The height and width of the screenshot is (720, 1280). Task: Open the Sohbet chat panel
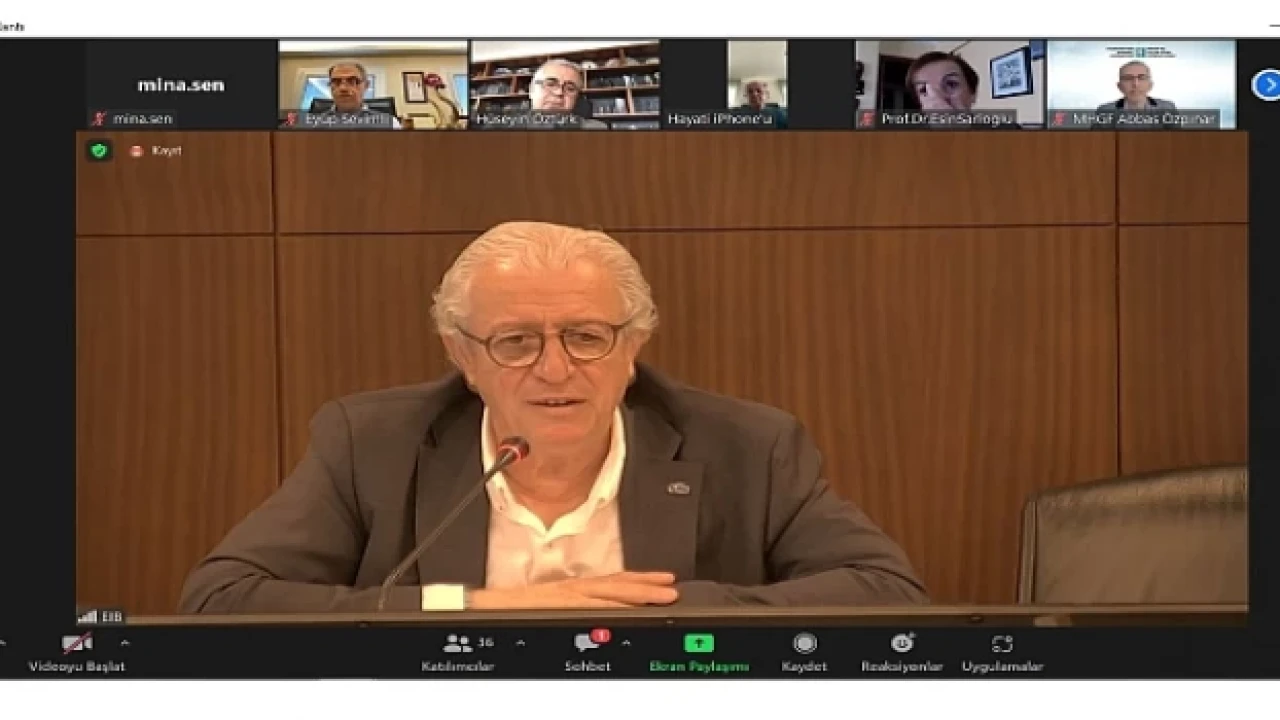point(587,644)
